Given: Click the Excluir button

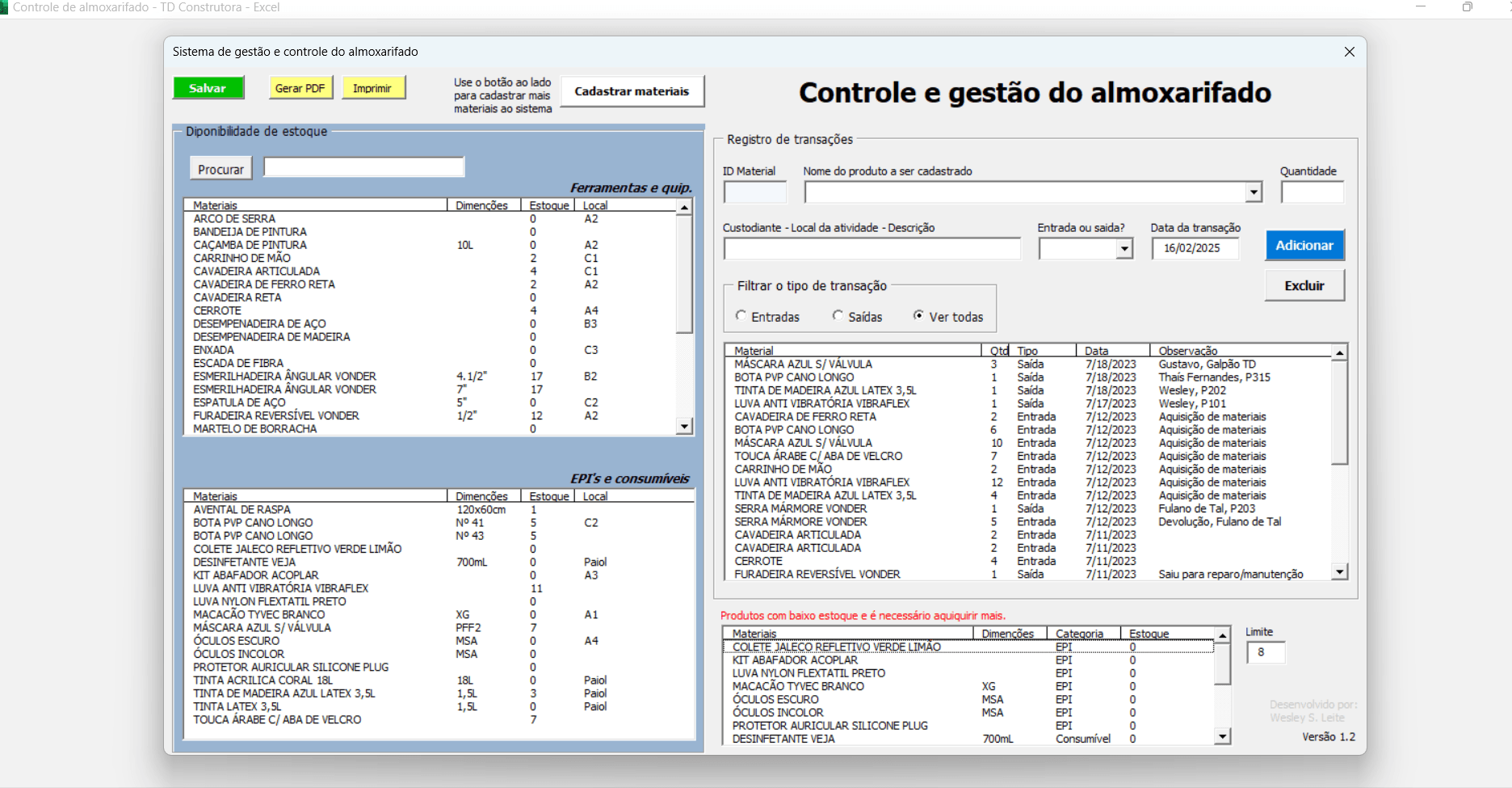Looking at the screenshot, I should click(x=1304, y=286).
